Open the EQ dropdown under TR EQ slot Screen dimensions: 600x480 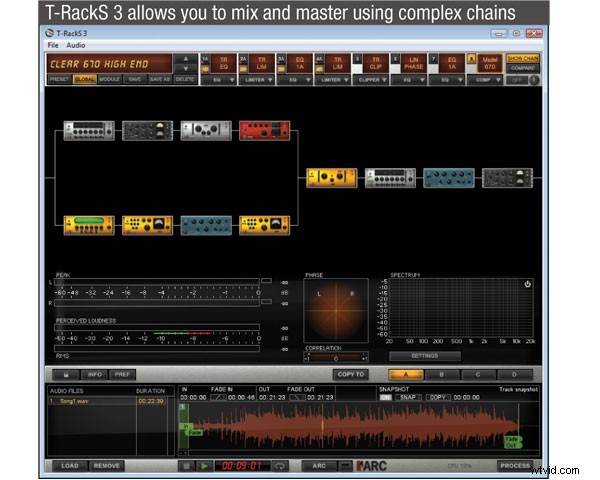[x=219, y=80]
